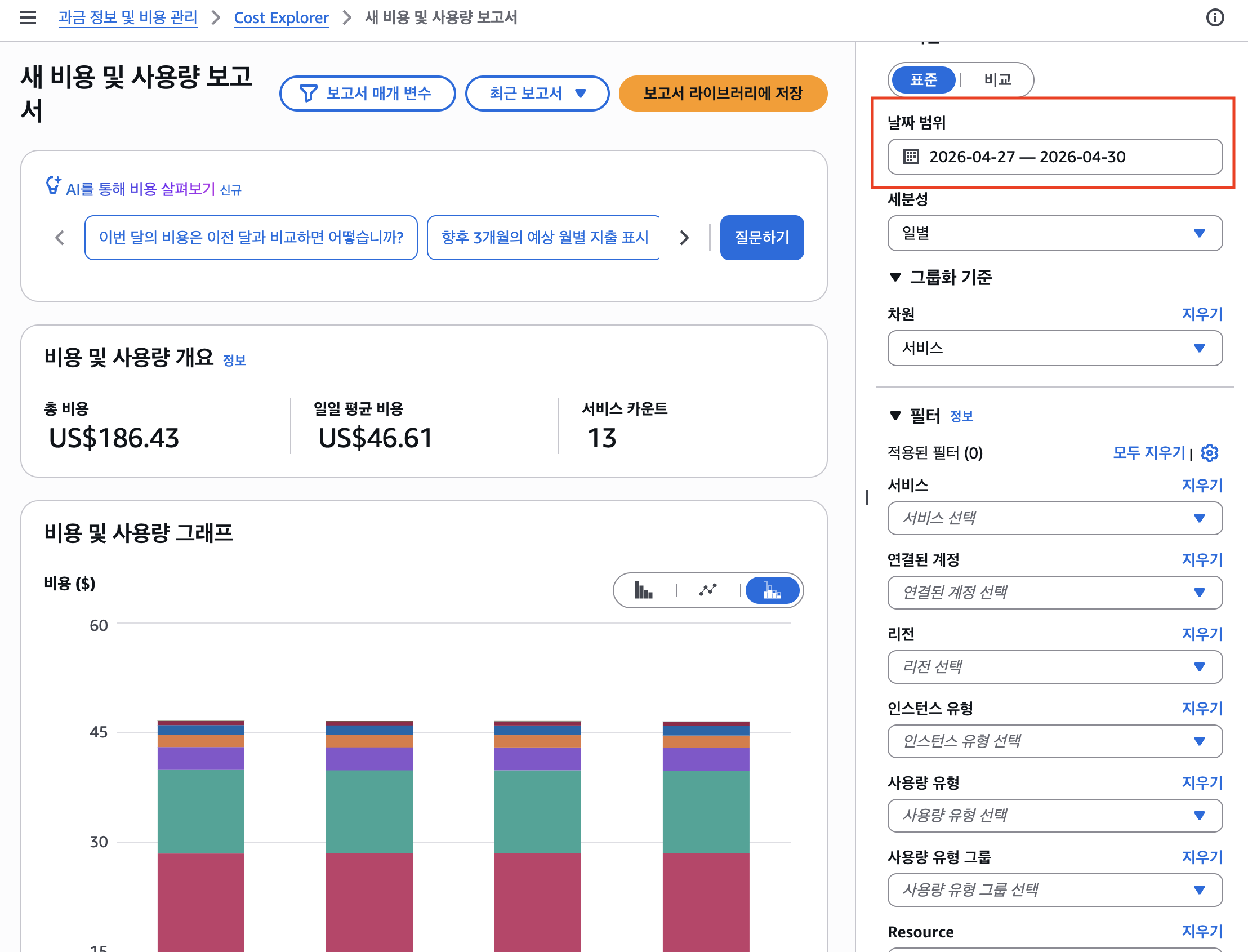Click the date range field 2026-04-27 — 2026-04-30
The image size is (1248, 952).
tap(1055, 157)
